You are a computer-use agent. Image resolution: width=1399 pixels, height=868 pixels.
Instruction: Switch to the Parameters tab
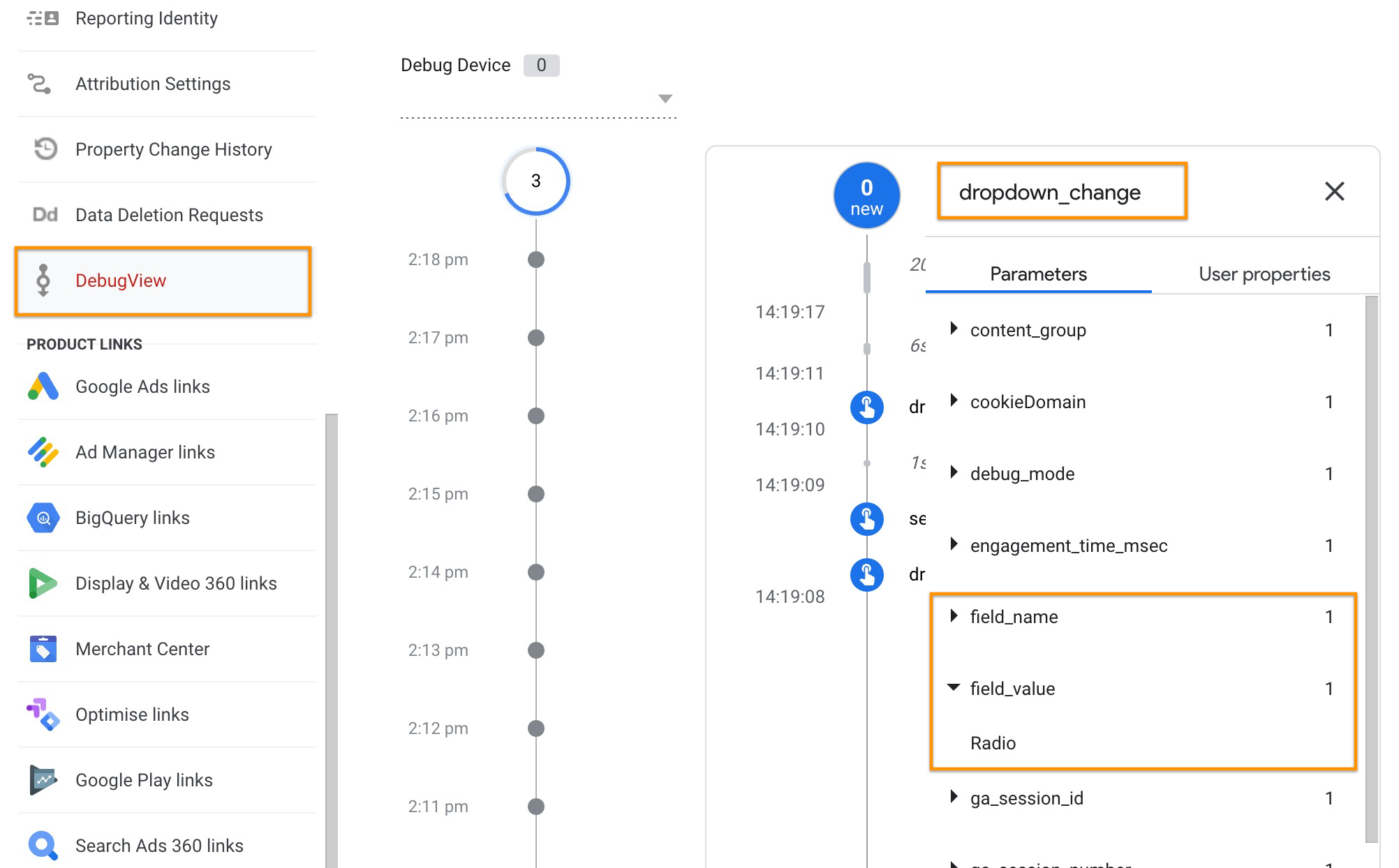[x=1037, y=274]
